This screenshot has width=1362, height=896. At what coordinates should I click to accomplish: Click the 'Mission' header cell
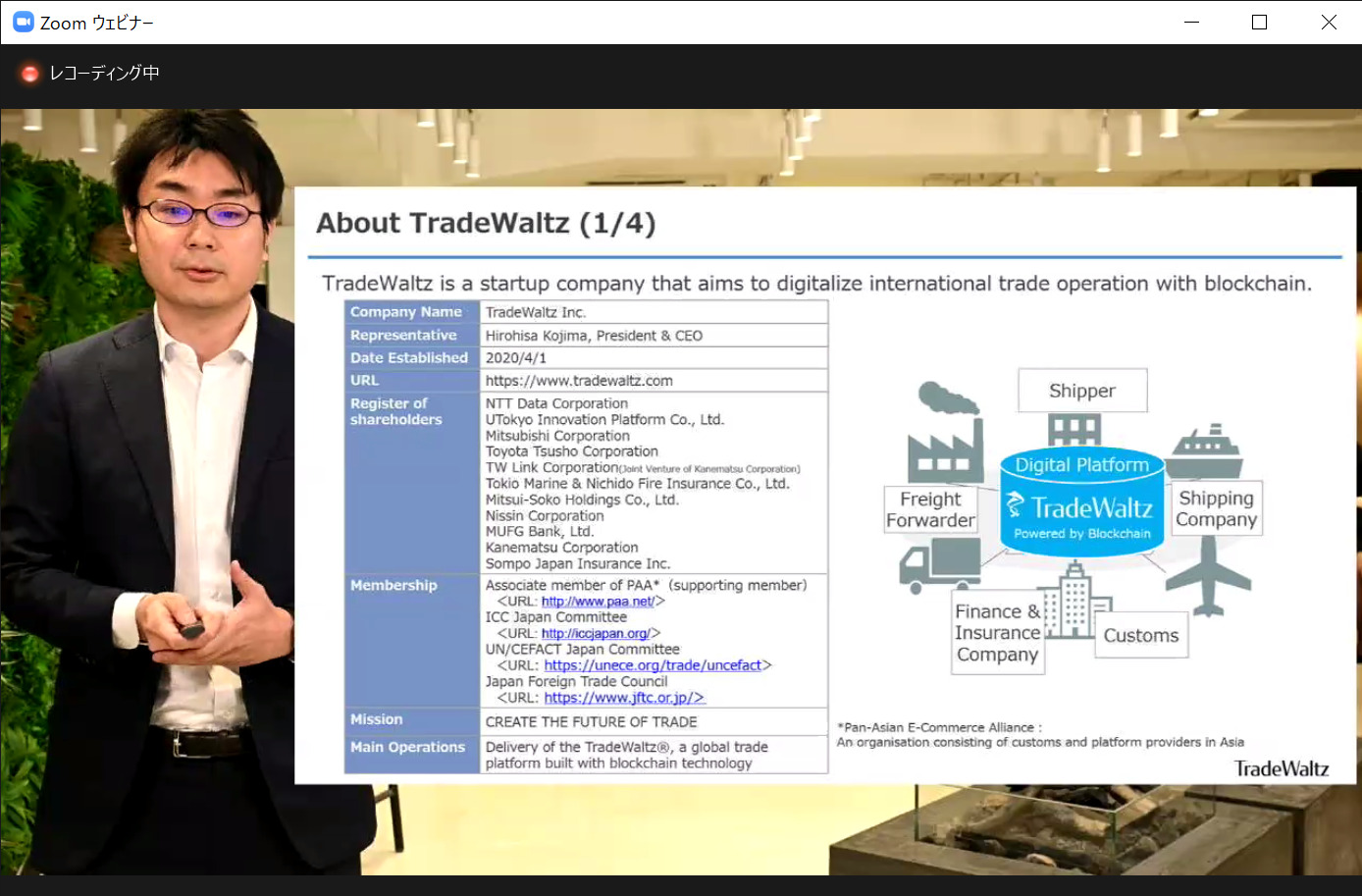(x=412, y=721)
